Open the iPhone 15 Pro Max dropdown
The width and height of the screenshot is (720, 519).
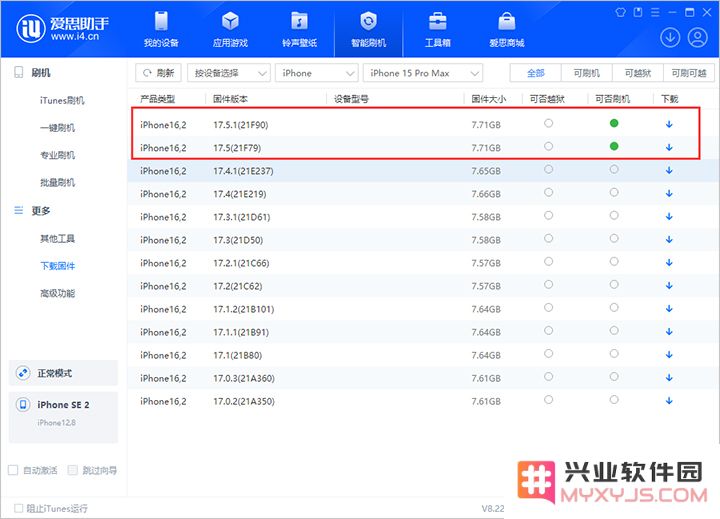(423, 73)
